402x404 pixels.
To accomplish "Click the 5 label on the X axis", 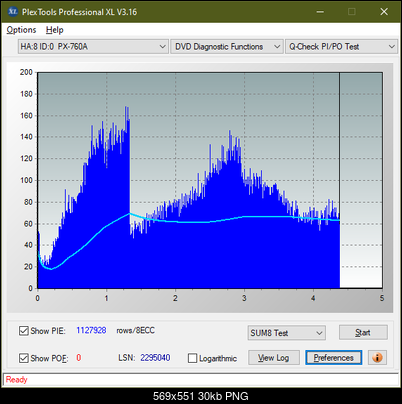I will pos(382,298).
